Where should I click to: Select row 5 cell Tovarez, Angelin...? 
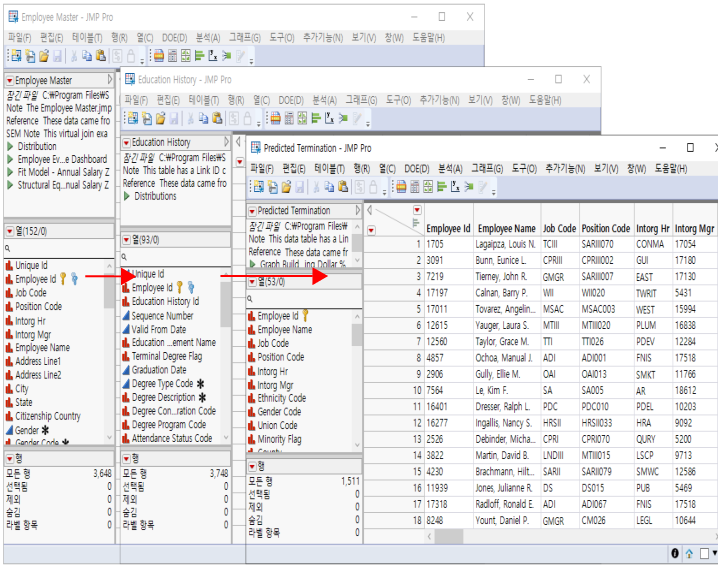[506, 309]
